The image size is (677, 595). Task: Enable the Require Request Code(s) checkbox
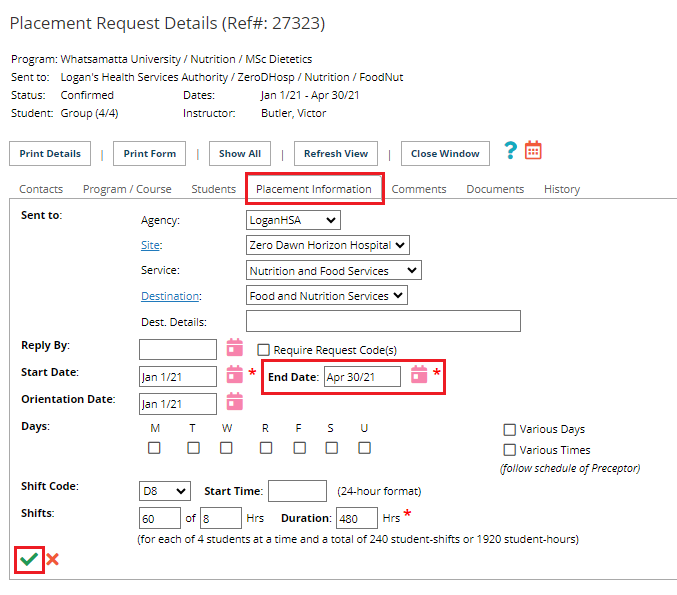pyautogui.click(x=264, y=350)
